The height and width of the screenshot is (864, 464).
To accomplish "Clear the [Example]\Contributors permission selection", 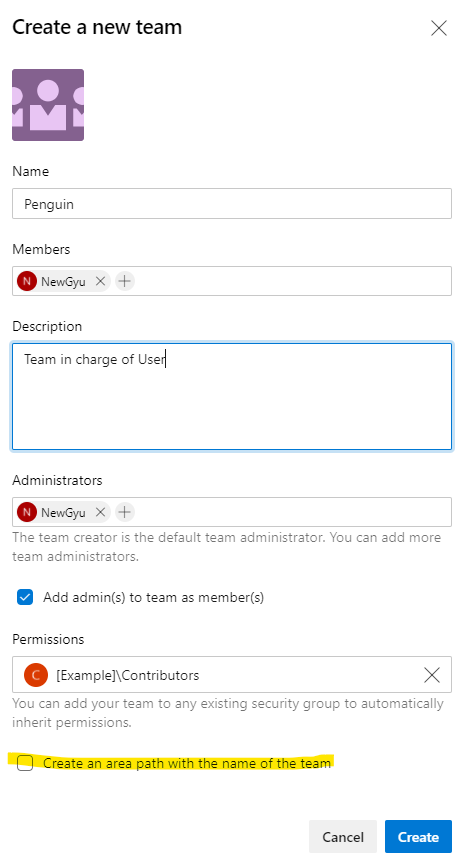I will [432, 674].
